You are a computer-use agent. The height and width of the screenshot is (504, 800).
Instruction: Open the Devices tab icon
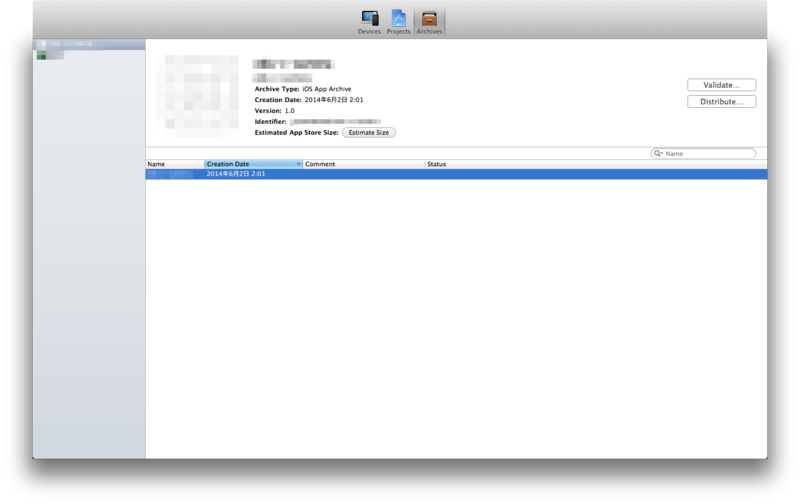369,22
